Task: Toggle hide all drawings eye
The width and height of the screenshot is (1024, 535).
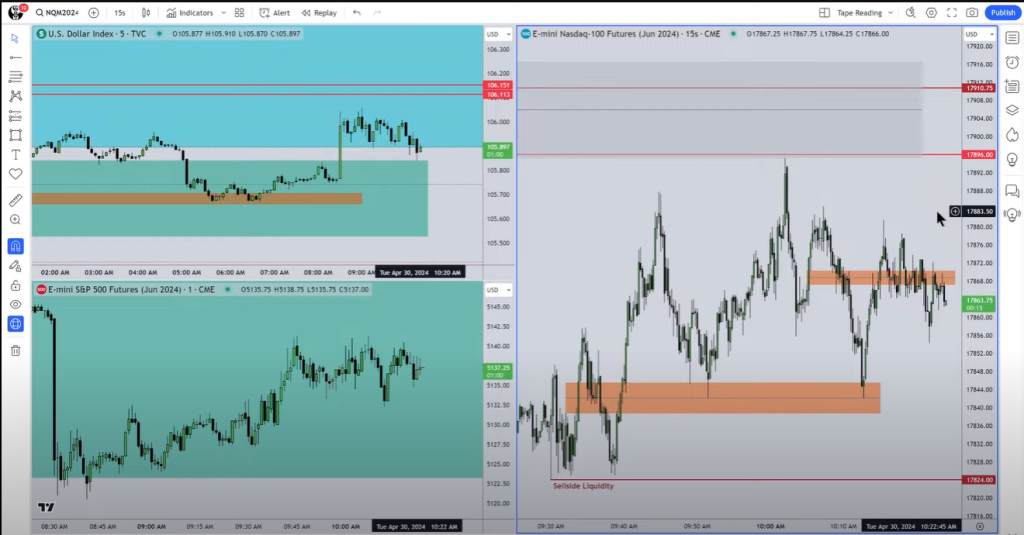Action: (15, 304)
